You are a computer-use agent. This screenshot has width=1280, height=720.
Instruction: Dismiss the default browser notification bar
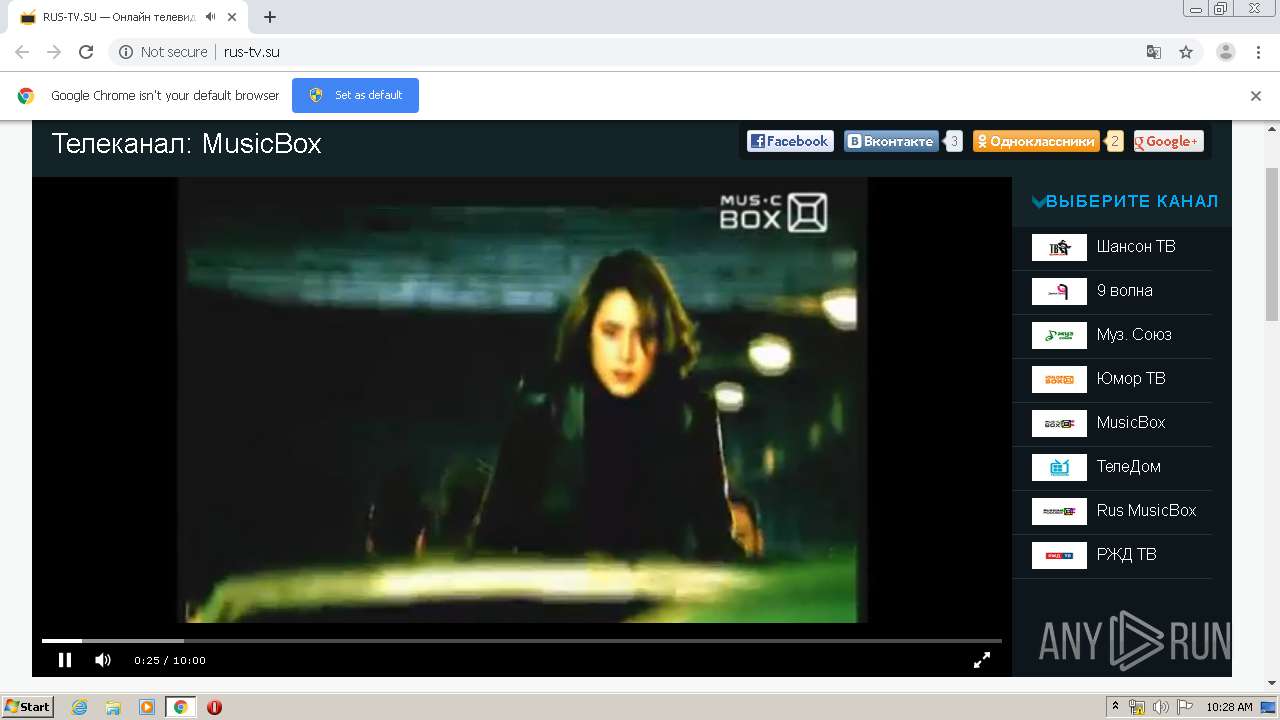[x=1256, y=96]
